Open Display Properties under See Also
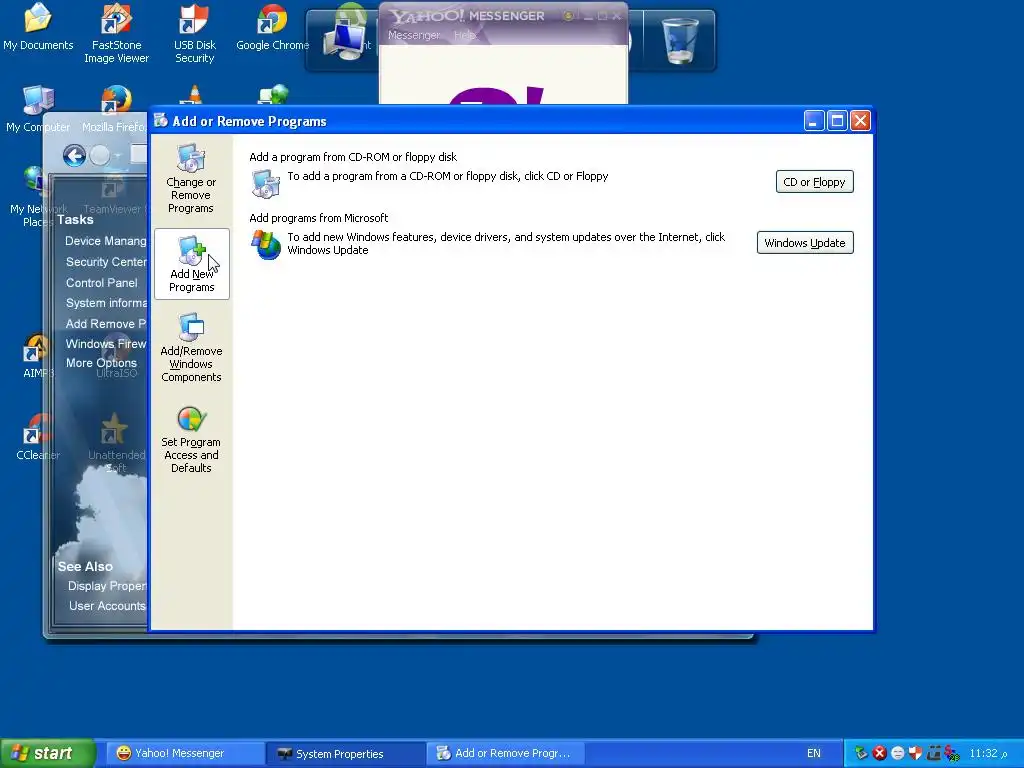The height and width of the screenshot is (768, 1024). click(x=108, y=586)
